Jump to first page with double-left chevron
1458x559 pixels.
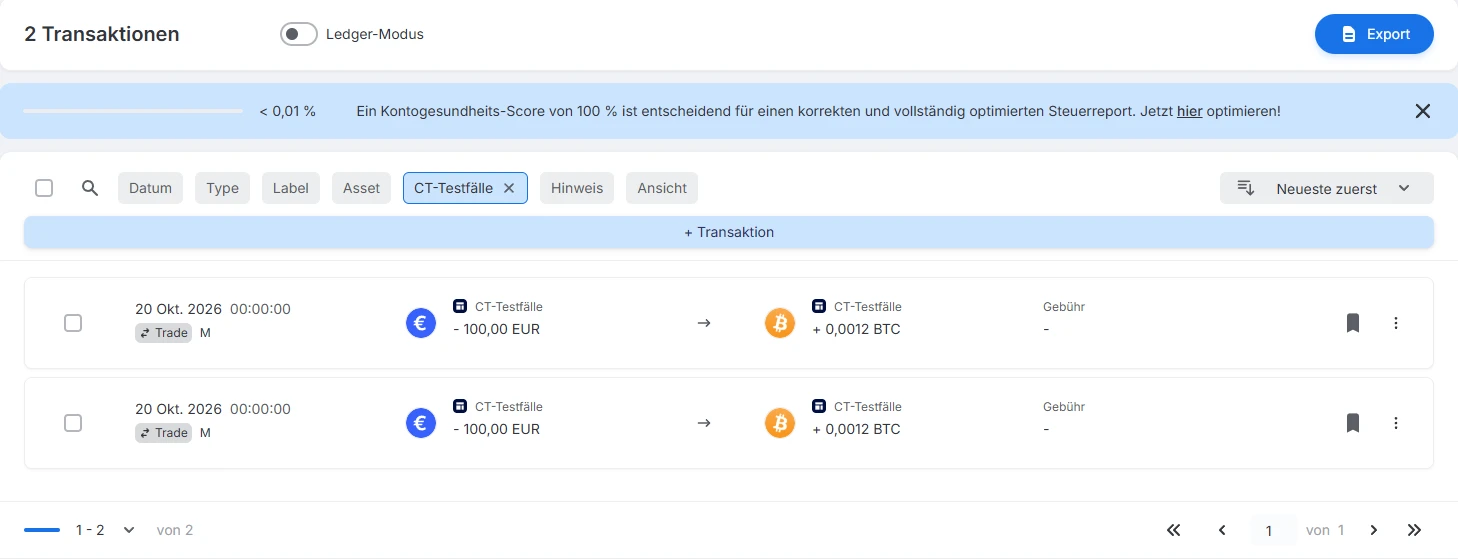coord(1174,530)
